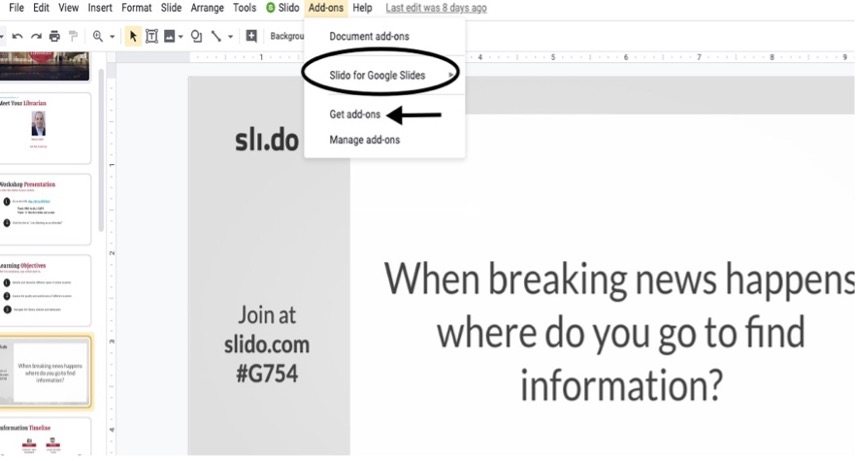The width and height of the screenshot is (858, 461).
Task: Expand Slido for Google Slides submenu
Action: pos(385,76)
